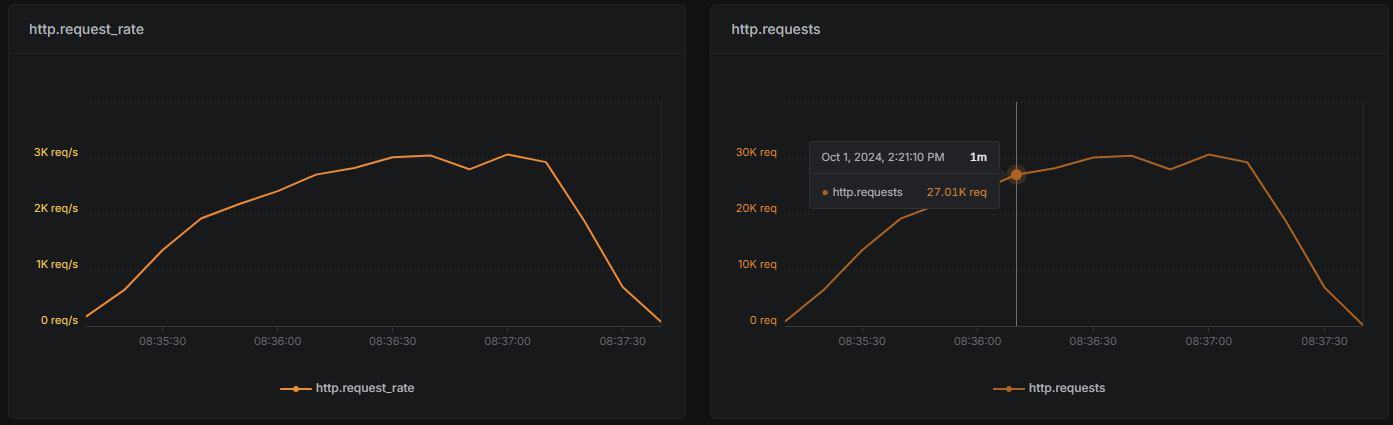Click 08:35:30 on the request_rate time axis
The height and width of the screenshot is (425, 1393).
coord(162,341)
